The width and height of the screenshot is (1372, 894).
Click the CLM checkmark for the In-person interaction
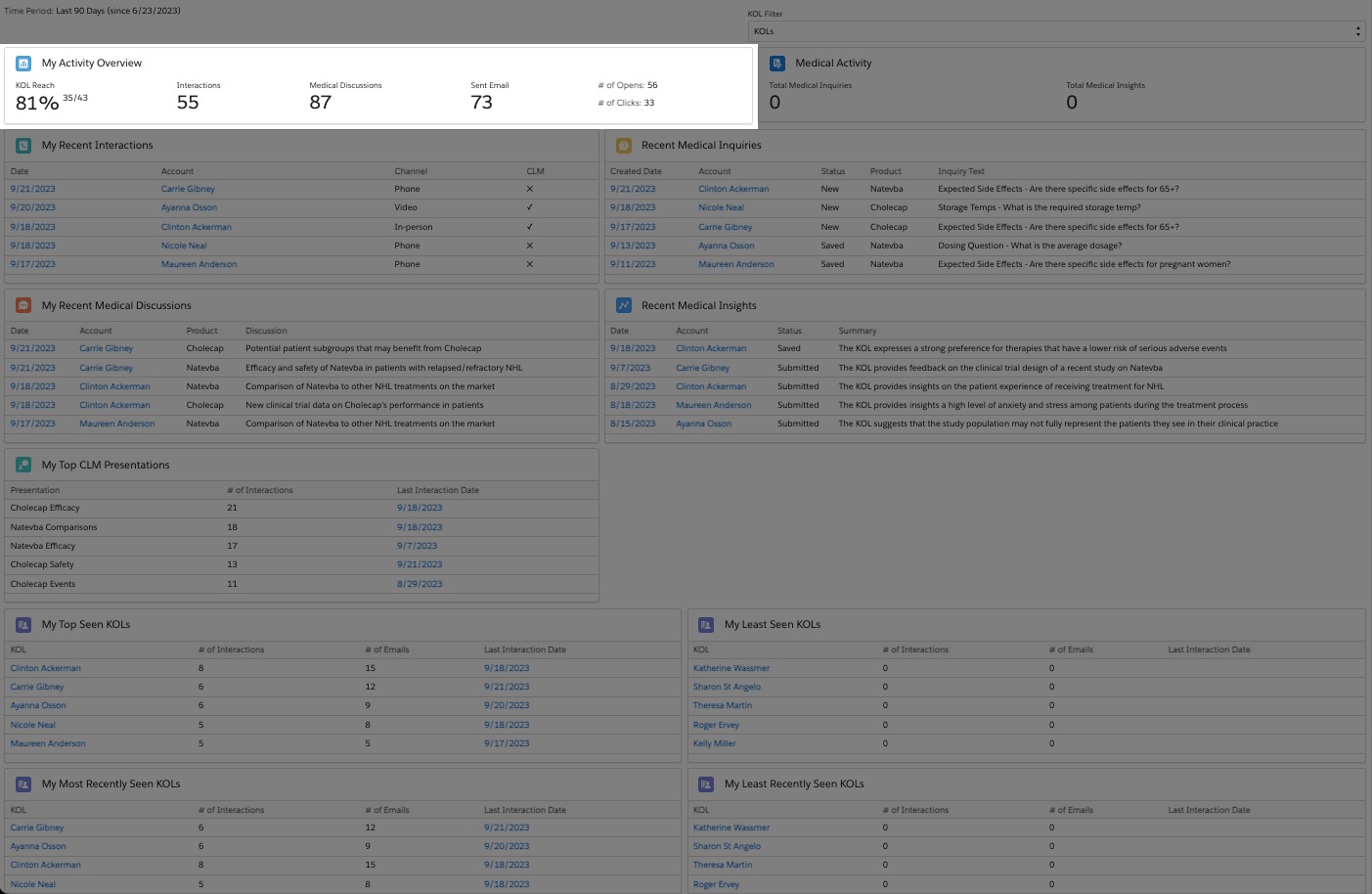pyautogui.click(x=530, y=227)
